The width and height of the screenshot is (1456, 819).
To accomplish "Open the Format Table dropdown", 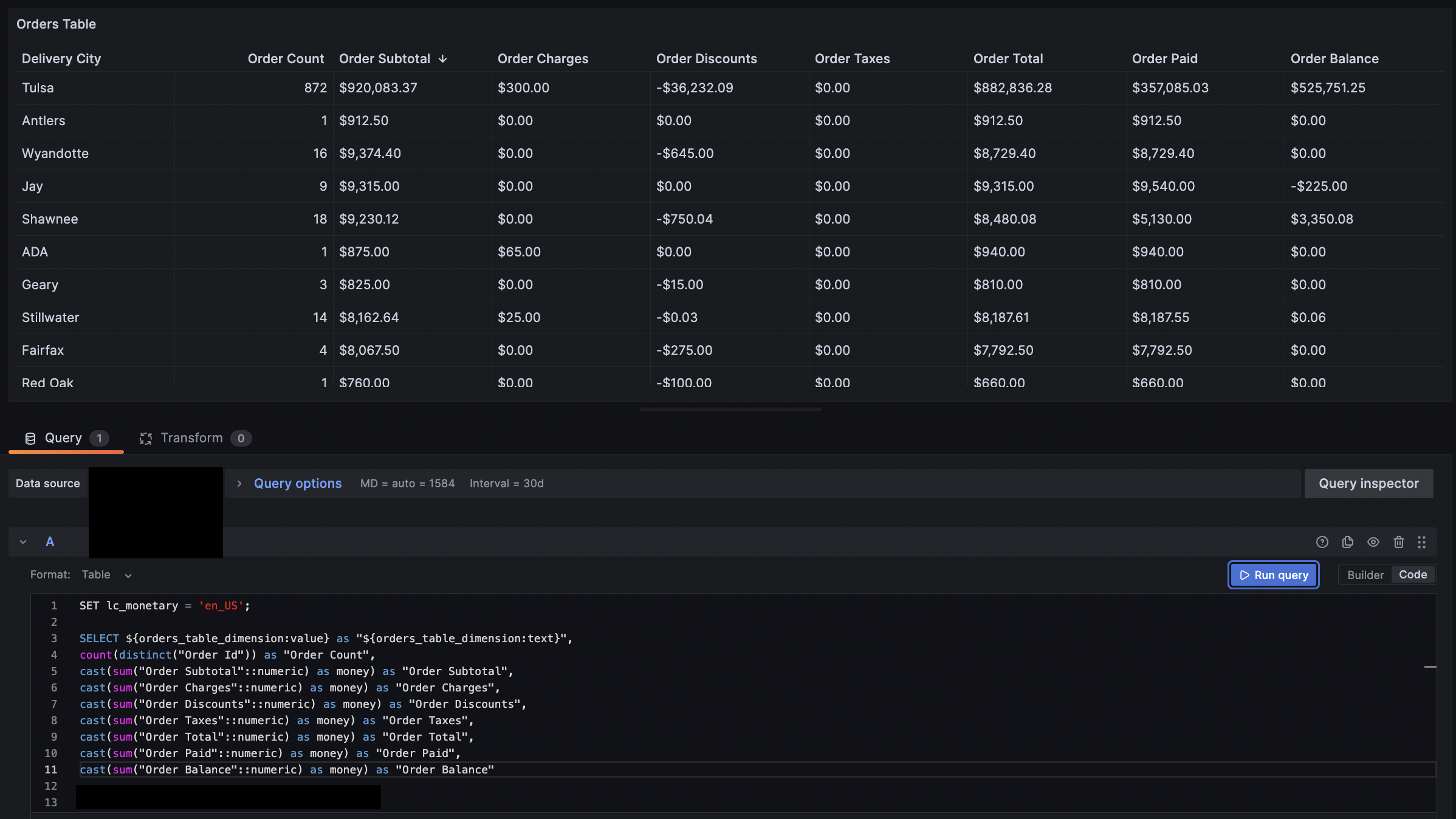I will click(x=108, y=574).
